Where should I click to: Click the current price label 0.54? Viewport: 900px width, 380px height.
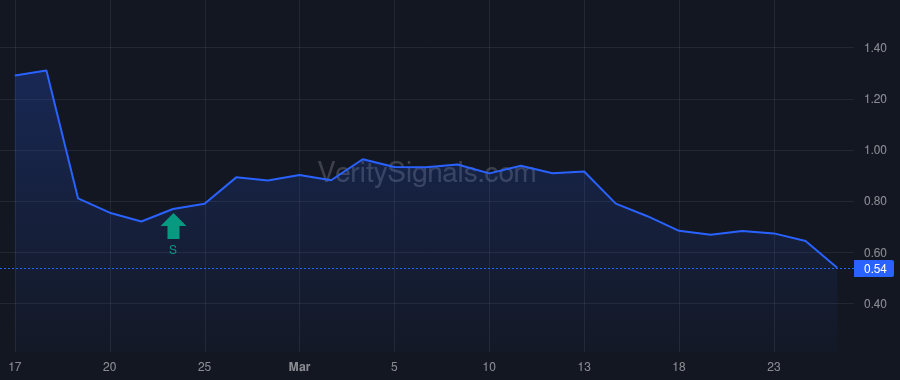coord(875,269)
